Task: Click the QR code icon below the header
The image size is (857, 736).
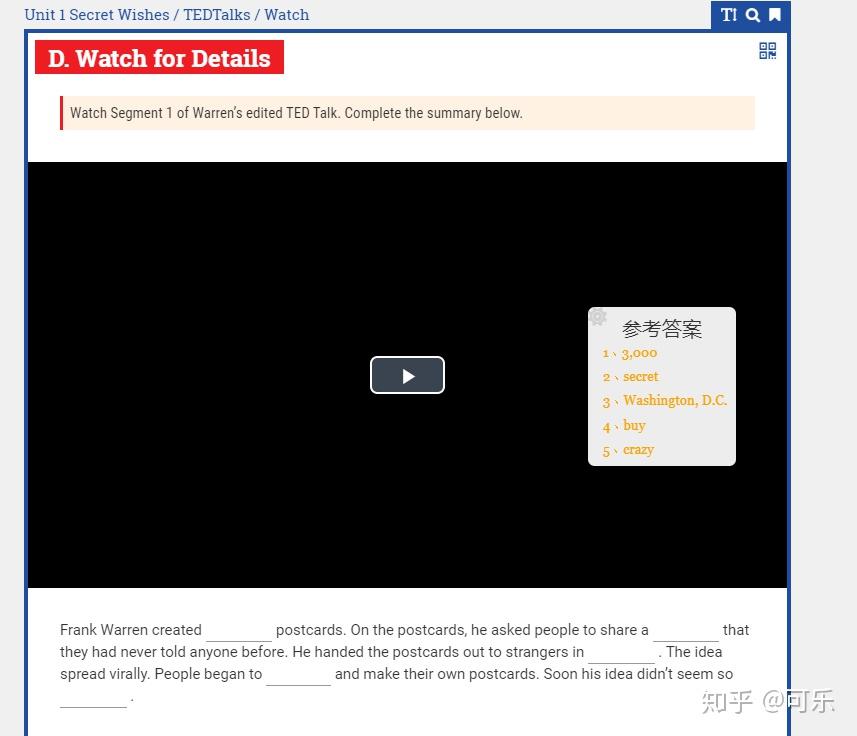Action: coord(767,50)
